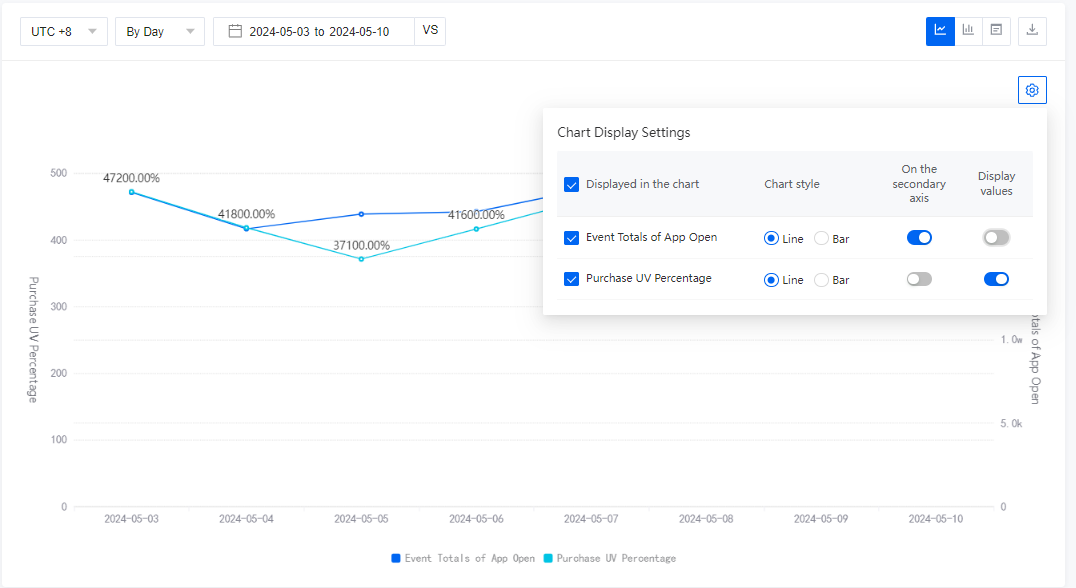Open the By Day granularity dropdown
The image size is (1076, 588).
[x=159, y=31]
